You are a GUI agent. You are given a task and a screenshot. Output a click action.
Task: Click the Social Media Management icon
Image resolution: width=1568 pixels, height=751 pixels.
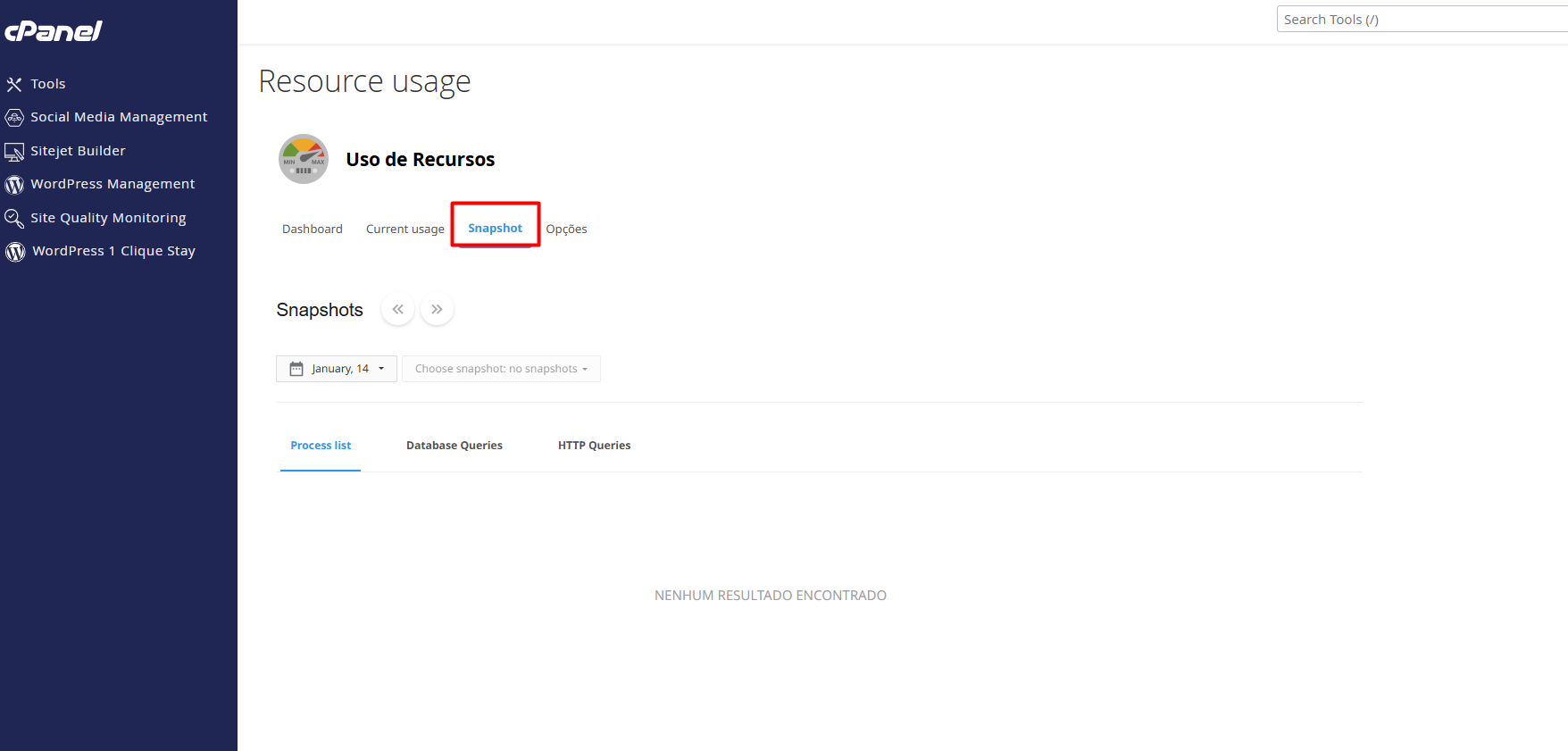tap(14, 118)
